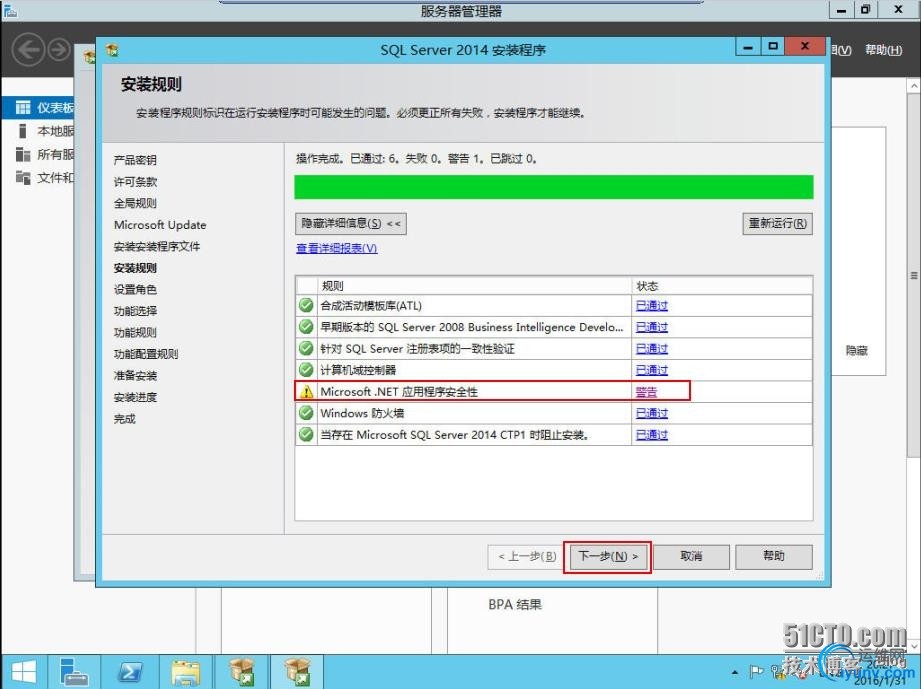Select 产品密钥 step in sidebar
The height and width of the screenshot is (689, 921).
coord(135,160)
